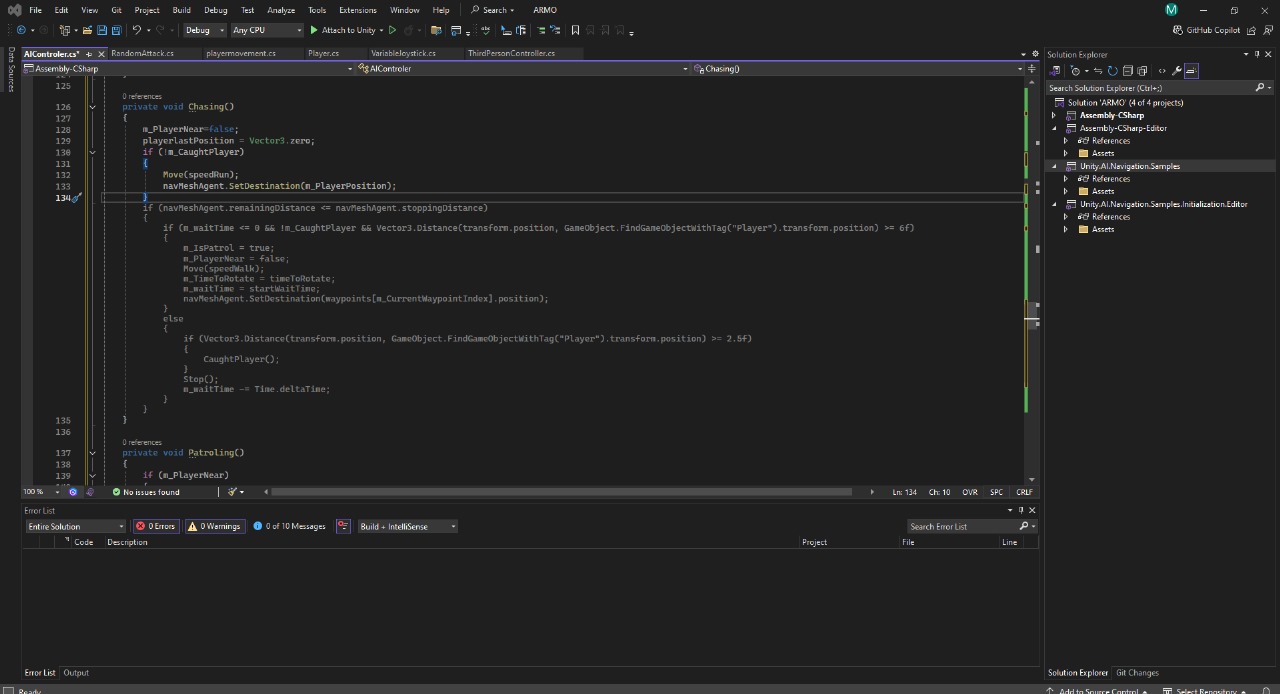This screenshot has width=1280, height=694.
Task: Click the Undo arrow icon
Action: (x=137, y=30)
